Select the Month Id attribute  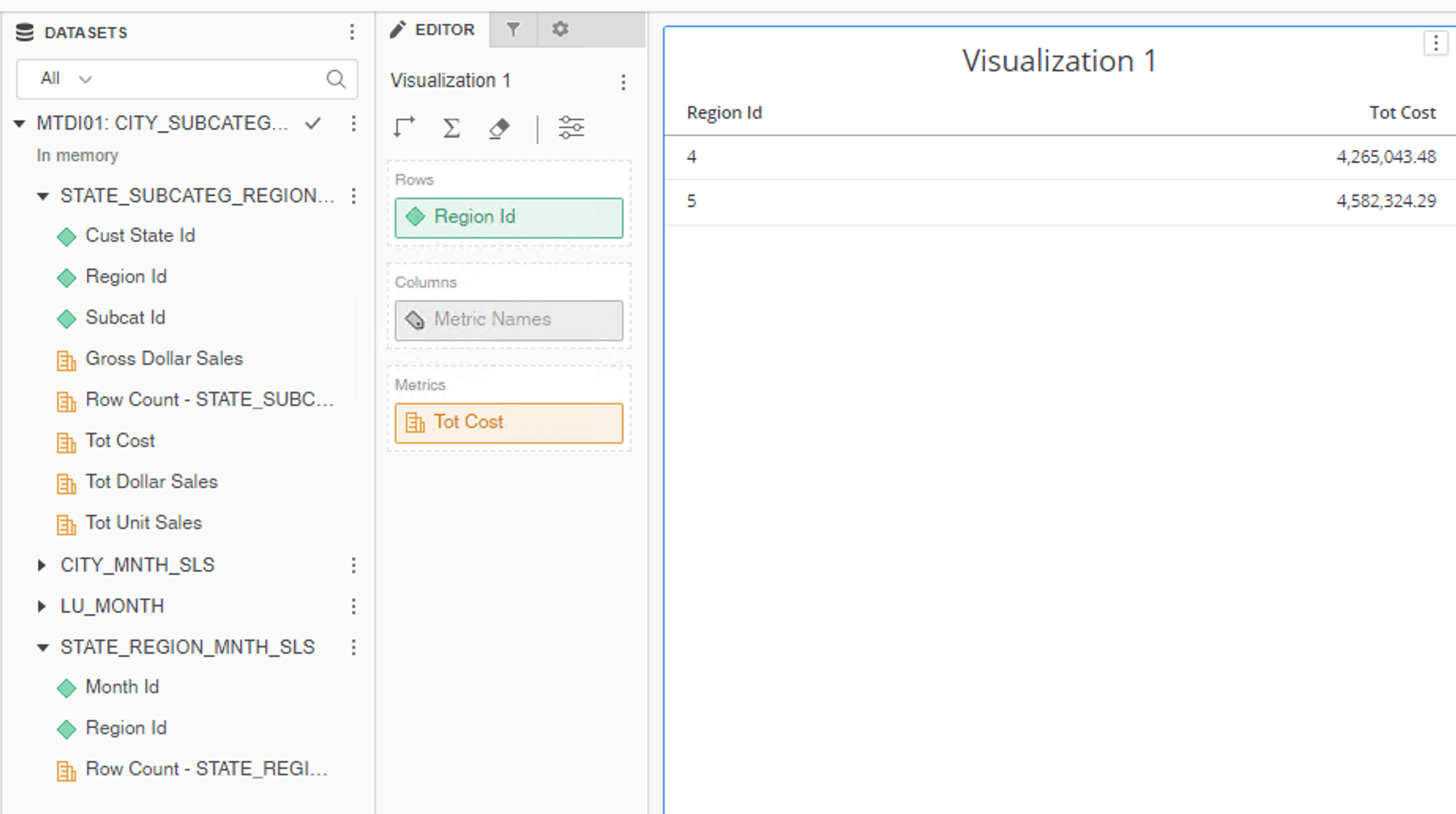[122, 687]
